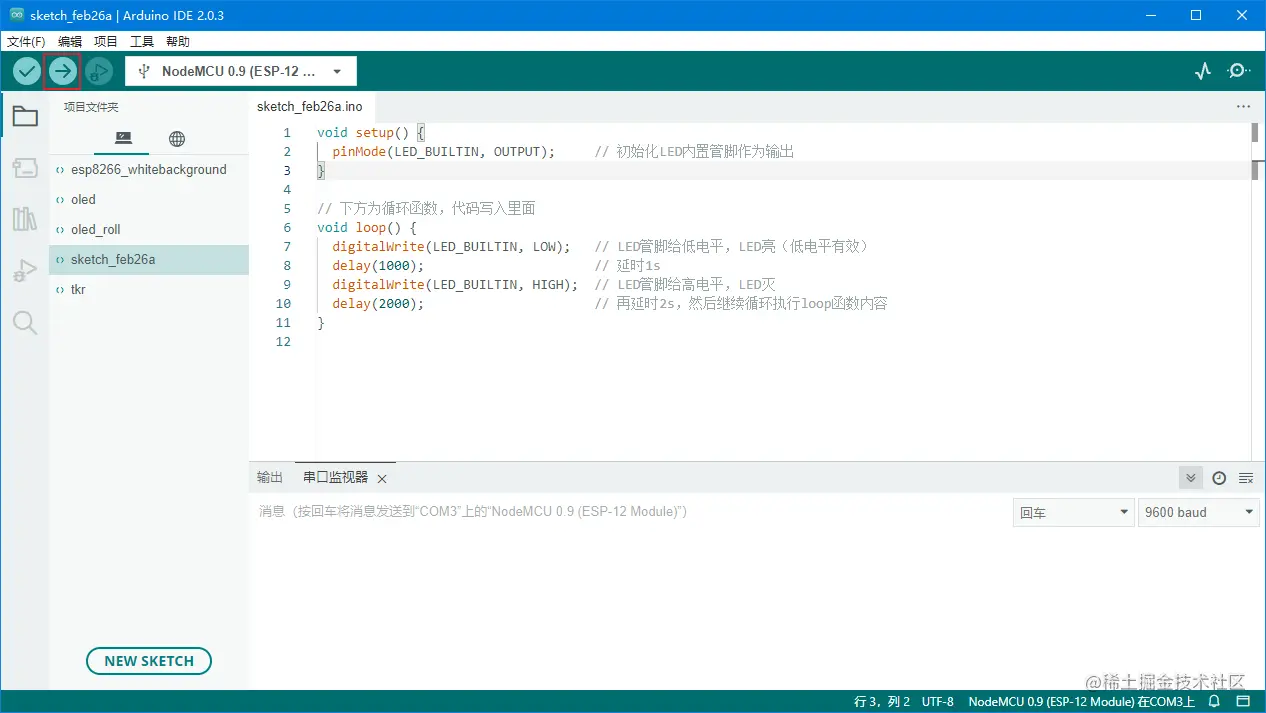The width and height of the screenshot is (1266, 713).
Task: Click delay(1000) in code
Action: 378,265
